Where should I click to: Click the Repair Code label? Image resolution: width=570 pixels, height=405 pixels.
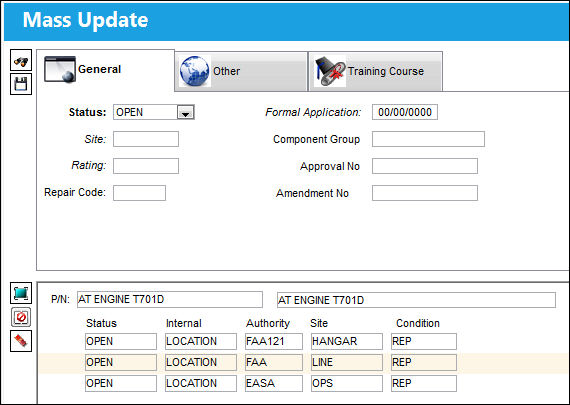coord(75,192)
